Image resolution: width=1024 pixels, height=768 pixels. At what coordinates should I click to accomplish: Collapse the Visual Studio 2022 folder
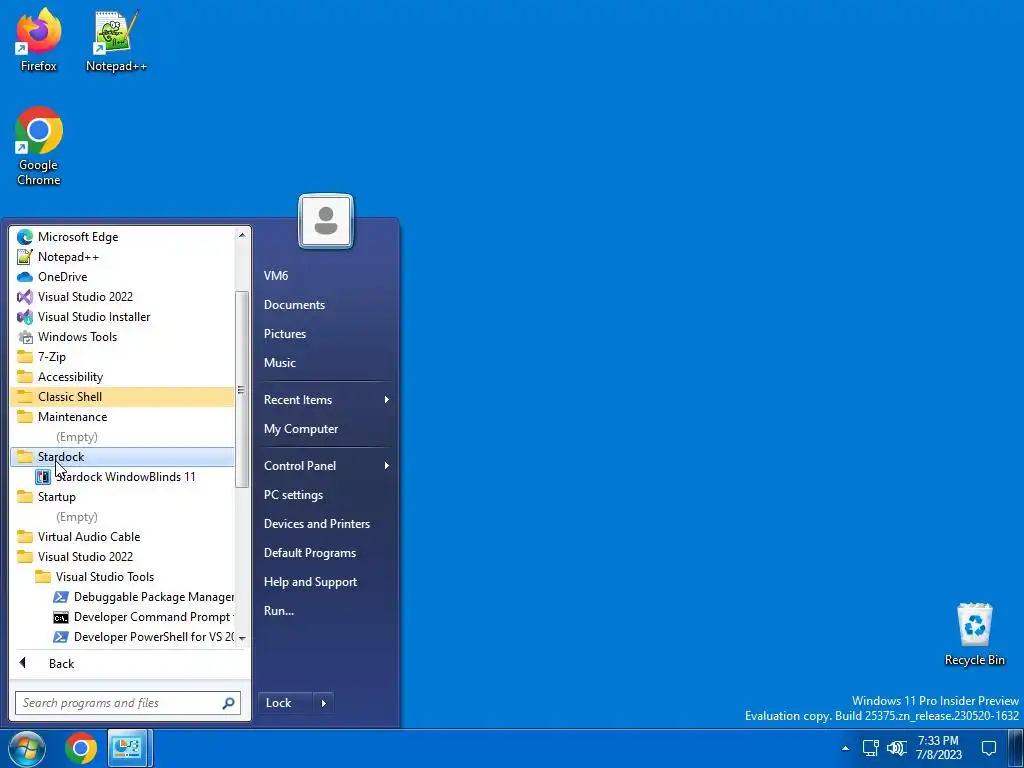click(x=122, y=557)
